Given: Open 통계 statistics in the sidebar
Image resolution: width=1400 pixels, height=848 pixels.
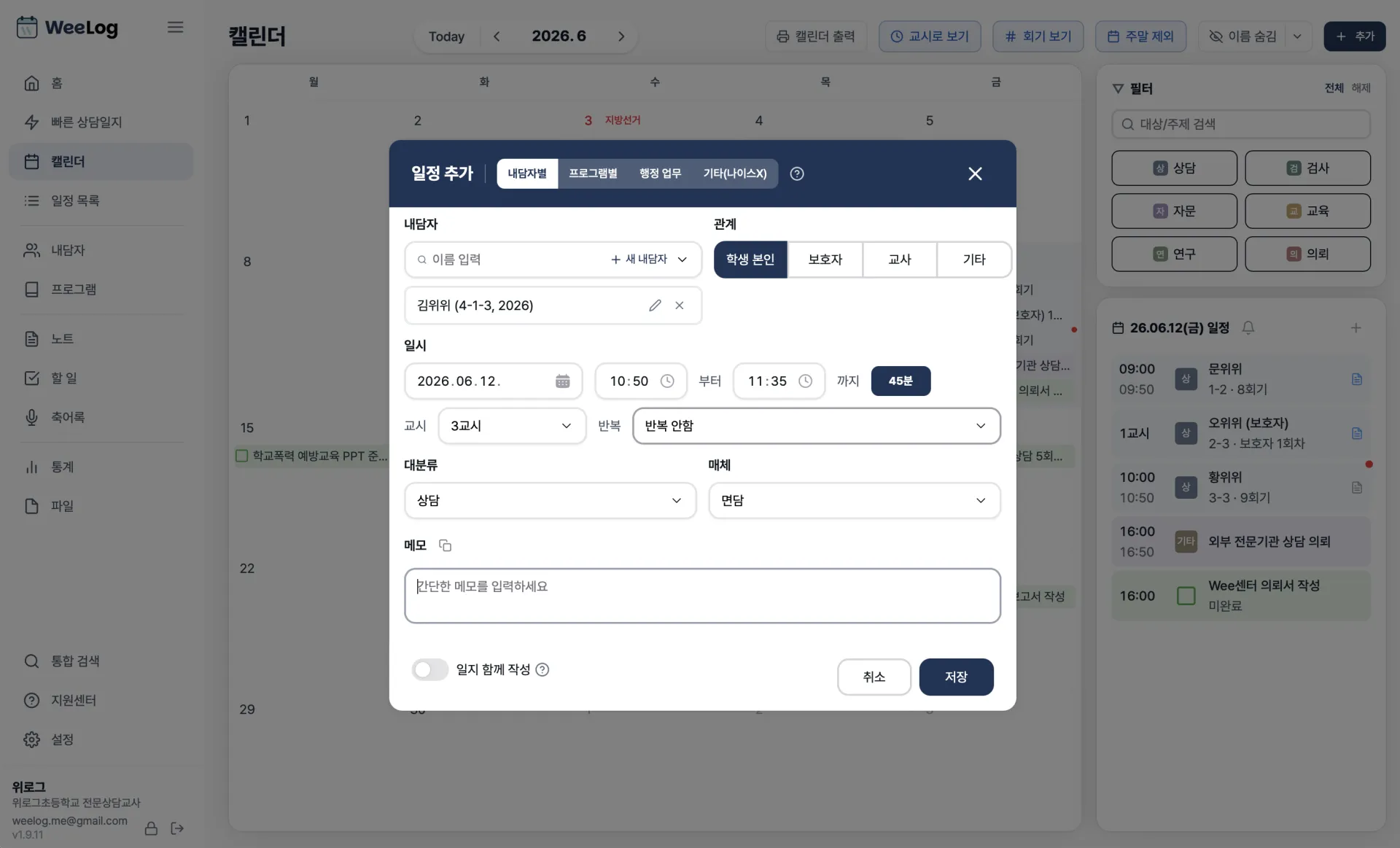Looking at the screenshot, I should [101, 467].
